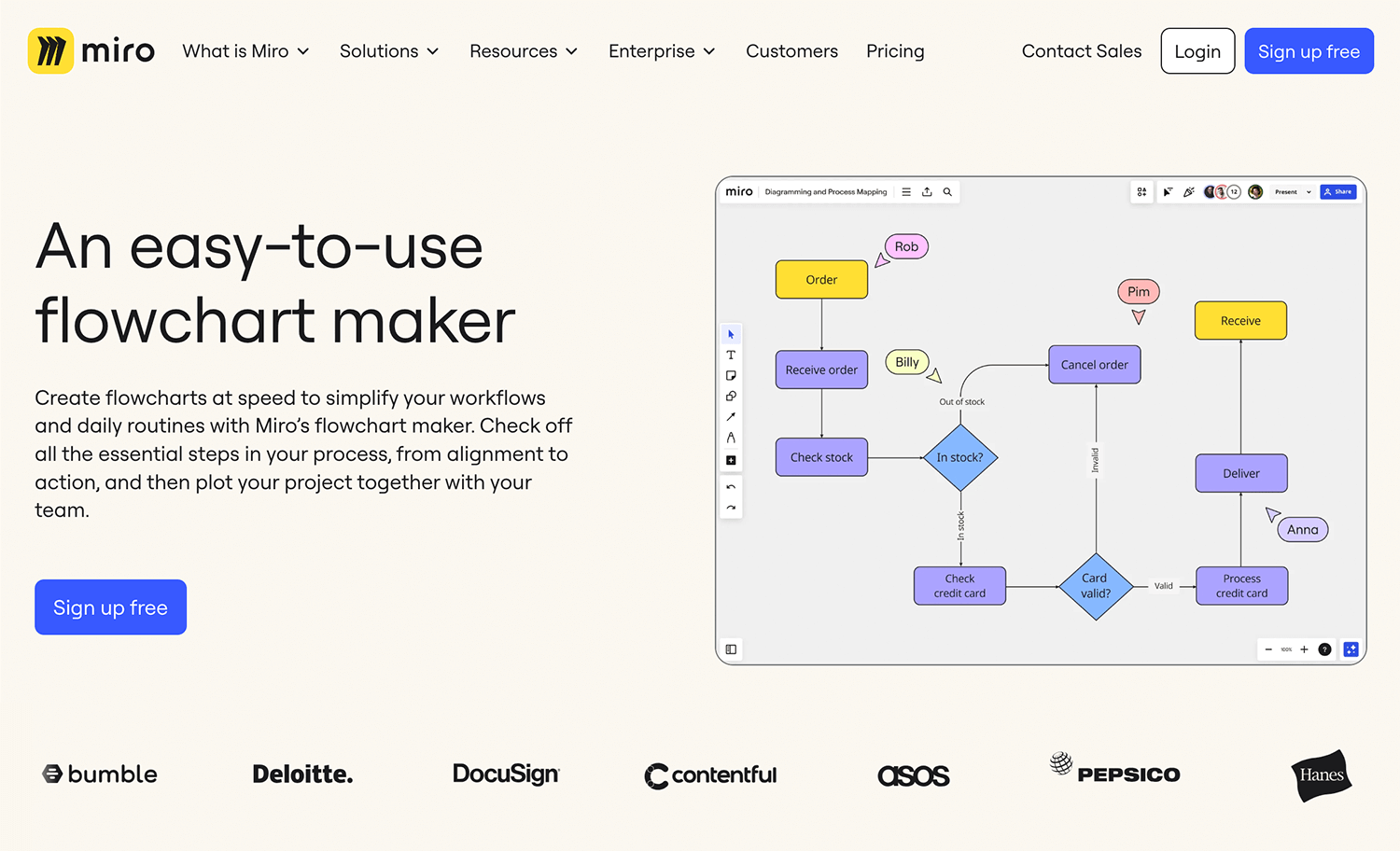Click the export board upload icon
This screenshot has height=851, width=1400.
point(927,192)
